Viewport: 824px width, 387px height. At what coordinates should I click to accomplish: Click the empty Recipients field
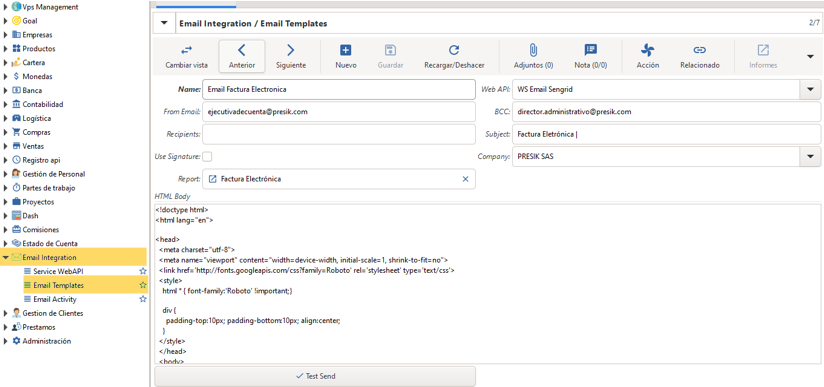click(339, 134)
